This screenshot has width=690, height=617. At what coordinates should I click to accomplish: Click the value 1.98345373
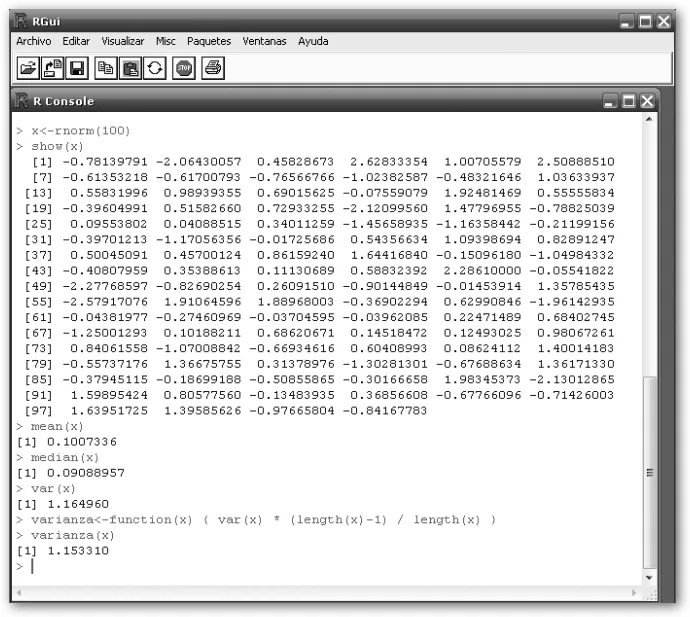click(482, 380)
